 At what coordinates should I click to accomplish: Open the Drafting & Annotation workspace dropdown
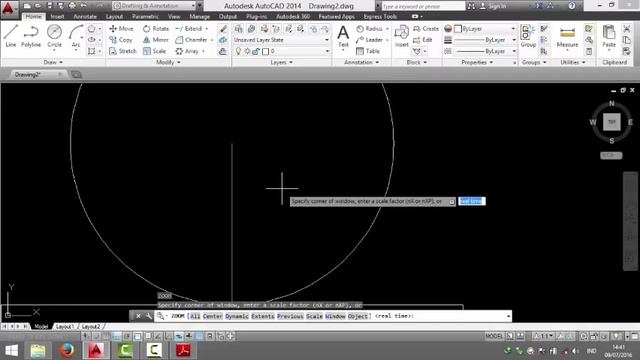153,6
